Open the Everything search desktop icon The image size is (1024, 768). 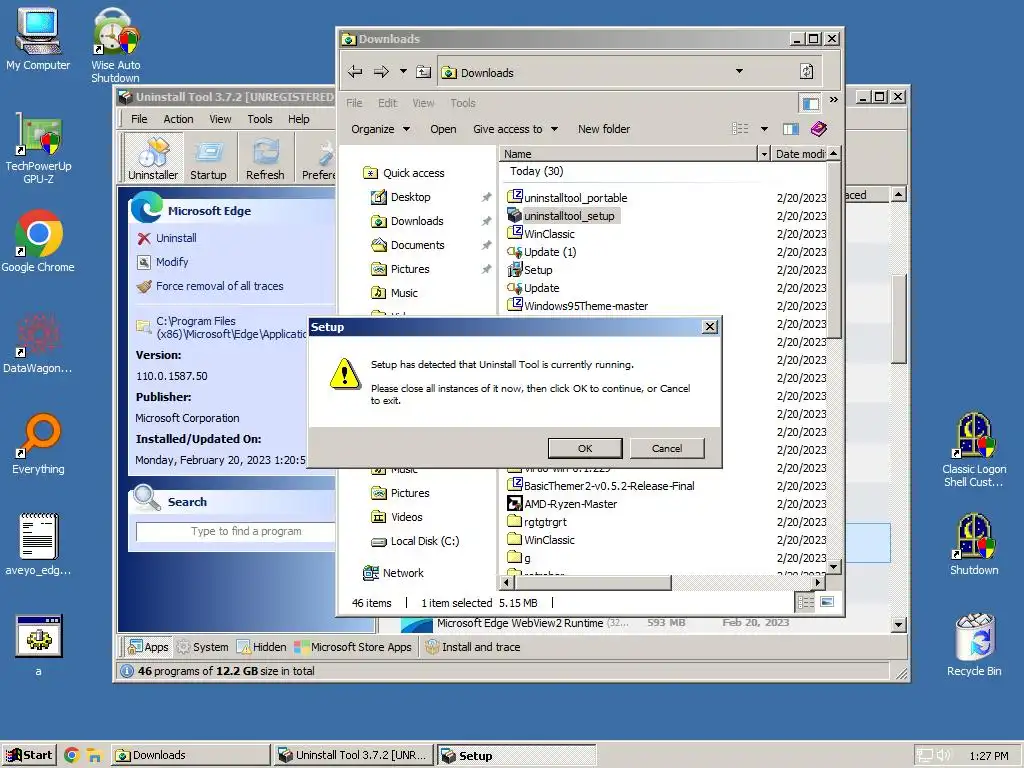(x=38, y=444)
